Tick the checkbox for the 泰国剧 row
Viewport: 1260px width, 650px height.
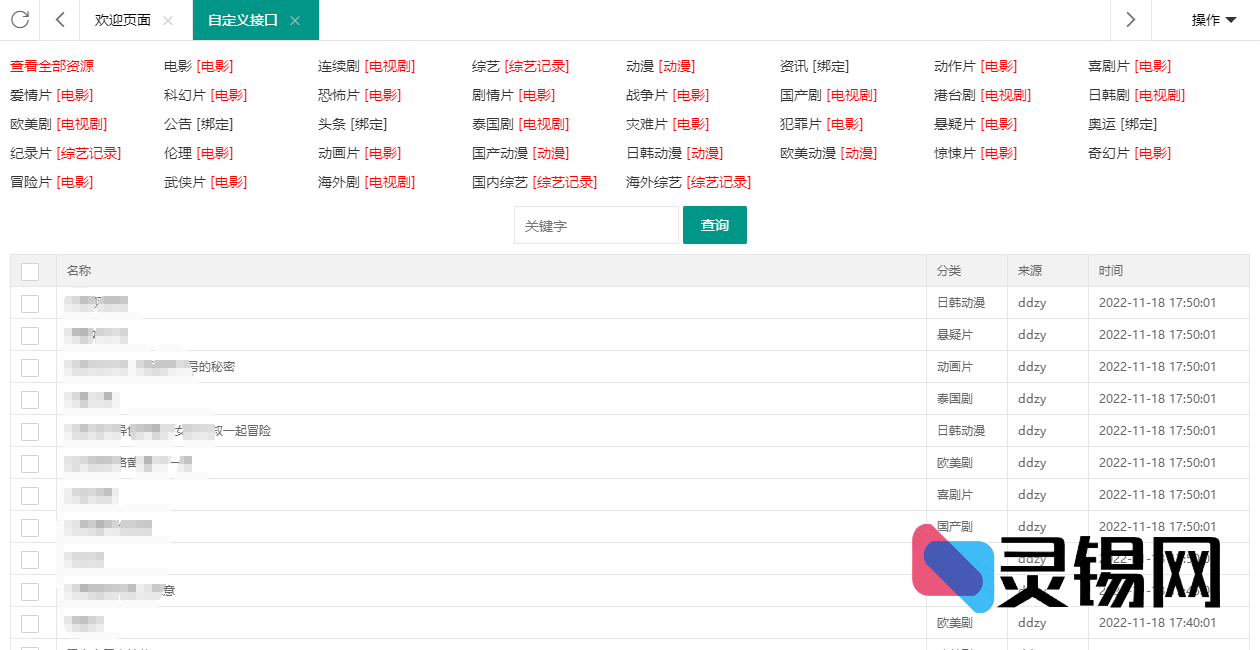coord(30,399)
